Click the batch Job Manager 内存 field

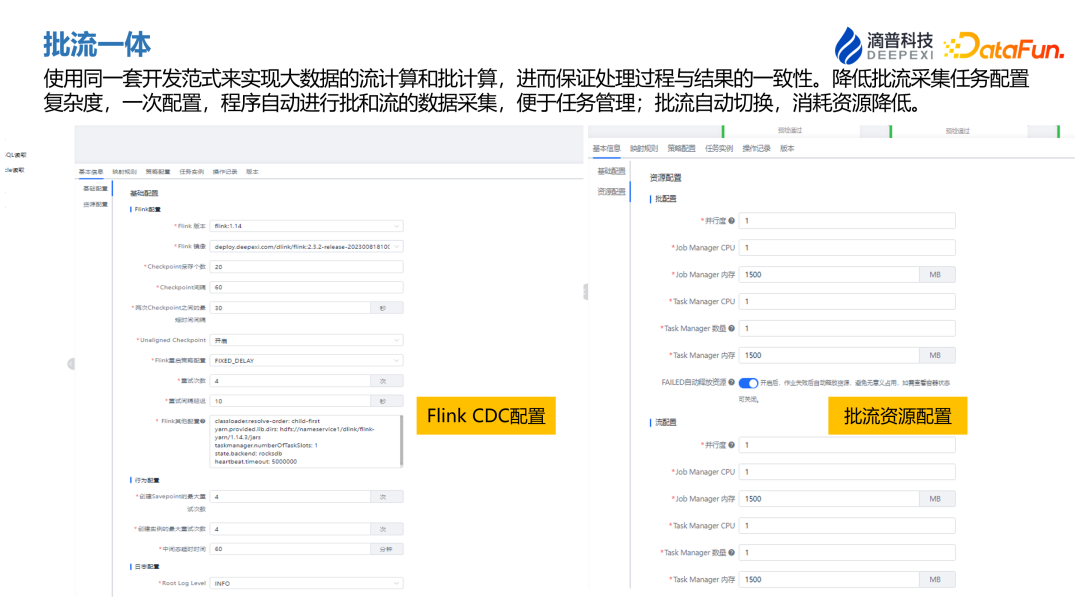point(829,275)
